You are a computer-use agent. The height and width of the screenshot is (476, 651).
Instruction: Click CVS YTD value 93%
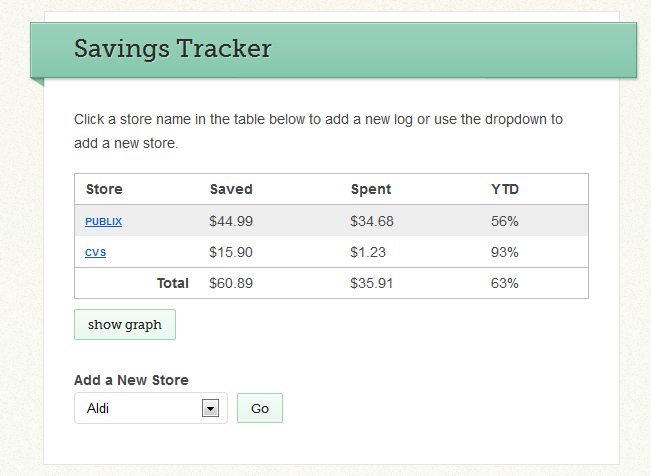coord(505,252)
